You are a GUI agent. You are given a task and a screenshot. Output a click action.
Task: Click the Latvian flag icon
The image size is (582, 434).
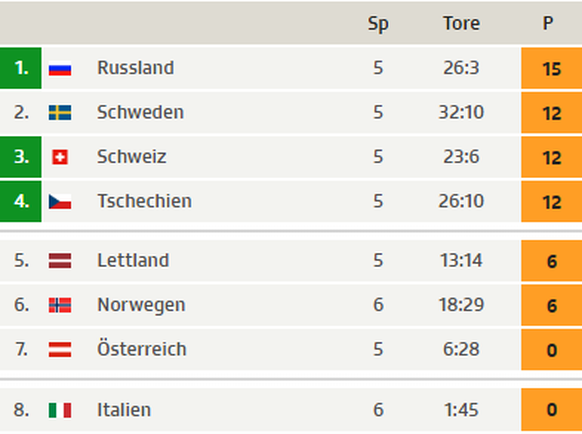click(x=60, y=261)
